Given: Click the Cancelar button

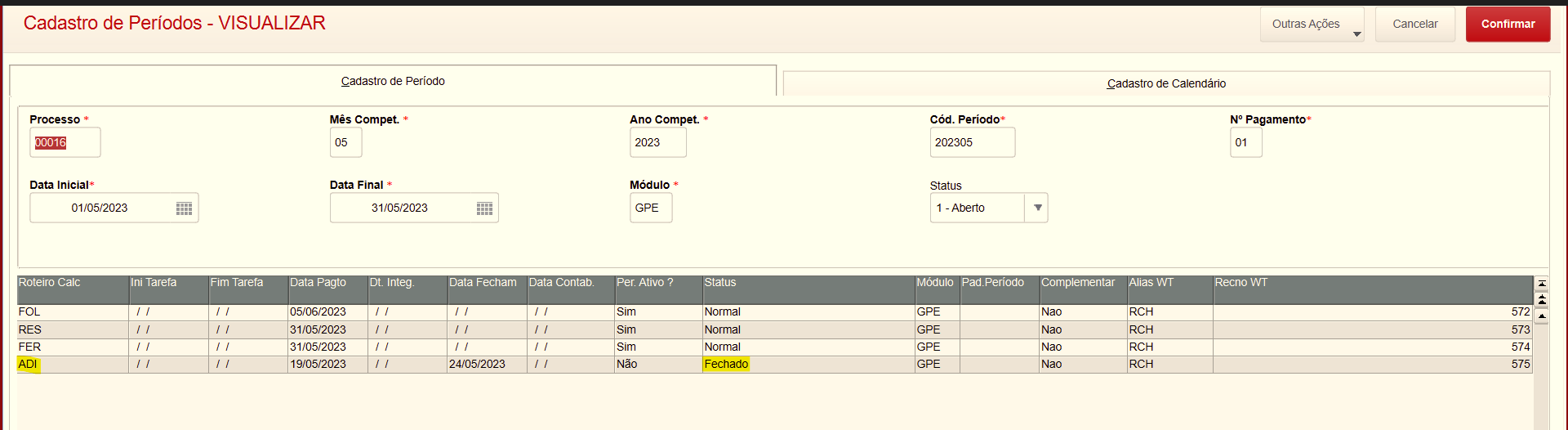Looking at the screenshot, I should (x=1414, y=25).
